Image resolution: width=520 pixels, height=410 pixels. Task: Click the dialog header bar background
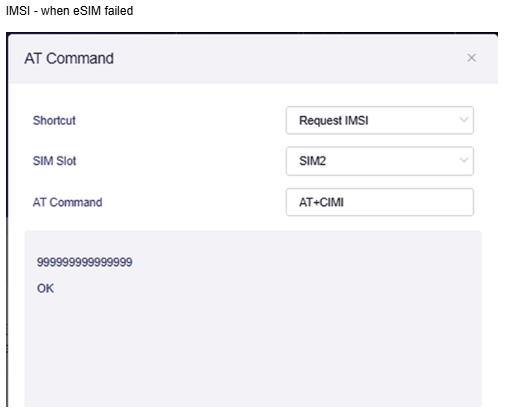tap(267, 58)
